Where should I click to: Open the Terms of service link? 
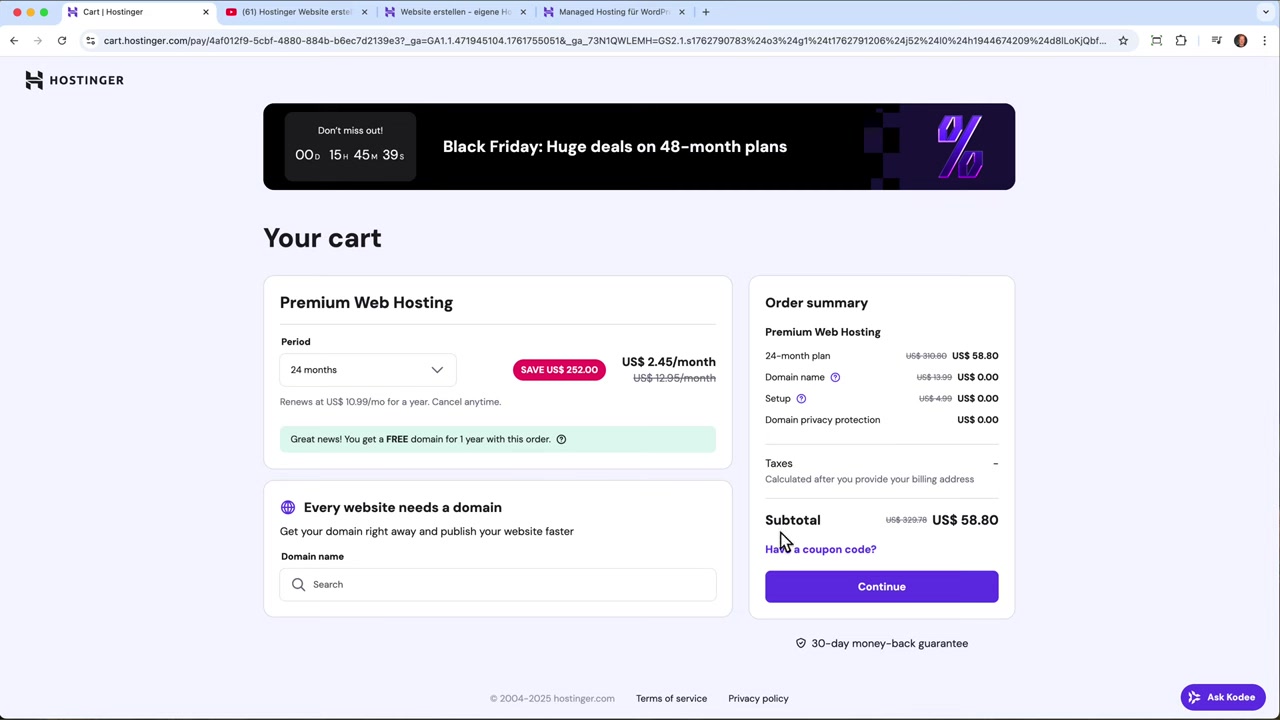coord(671,699)
